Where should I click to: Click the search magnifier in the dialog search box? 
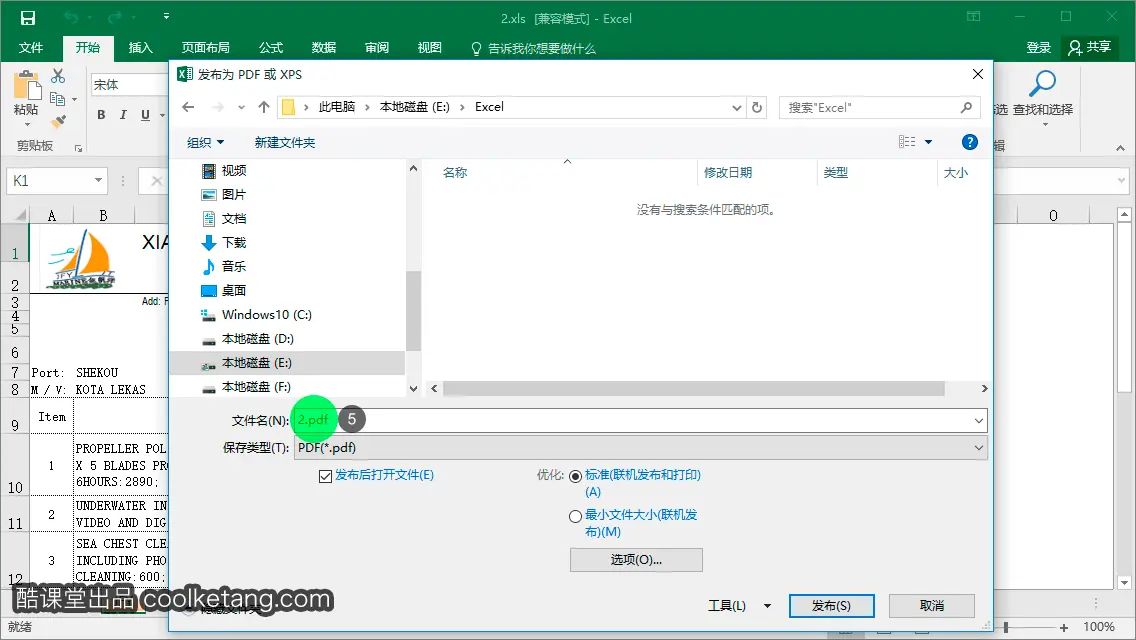tap(966, 107)
